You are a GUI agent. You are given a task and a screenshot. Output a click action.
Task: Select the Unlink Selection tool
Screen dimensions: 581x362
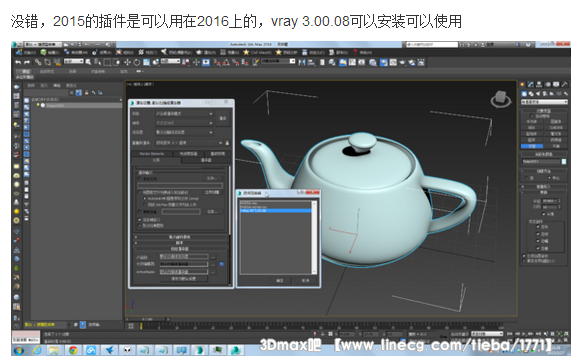pos(47,62)
